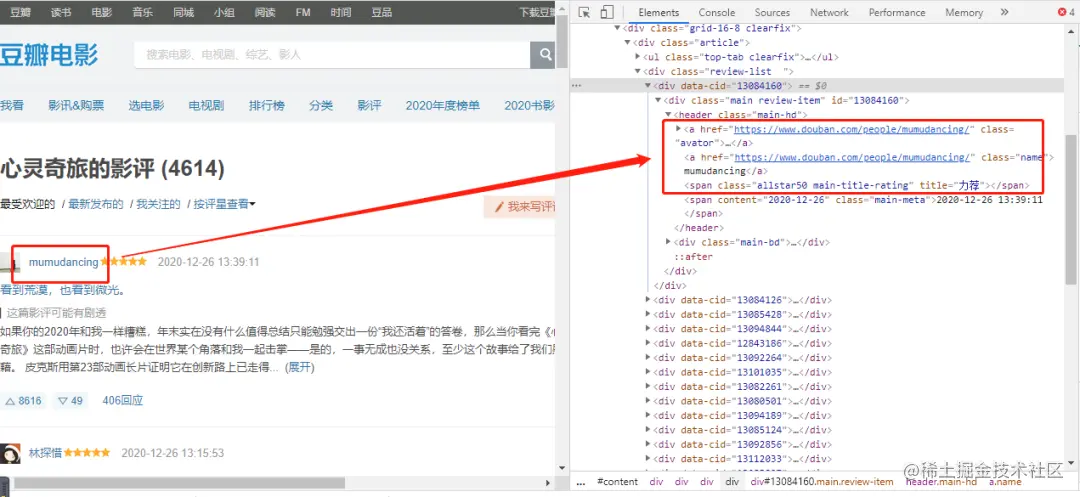This screenshot has width=1080, height=497.
Task: Open 同城 in top navigation
Action: click(x=183, y=12)
